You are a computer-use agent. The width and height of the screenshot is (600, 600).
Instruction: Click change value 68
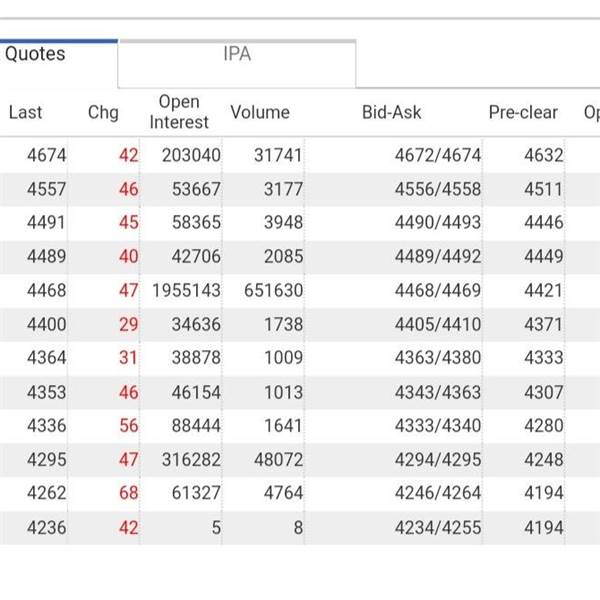(x=129, y=492)
